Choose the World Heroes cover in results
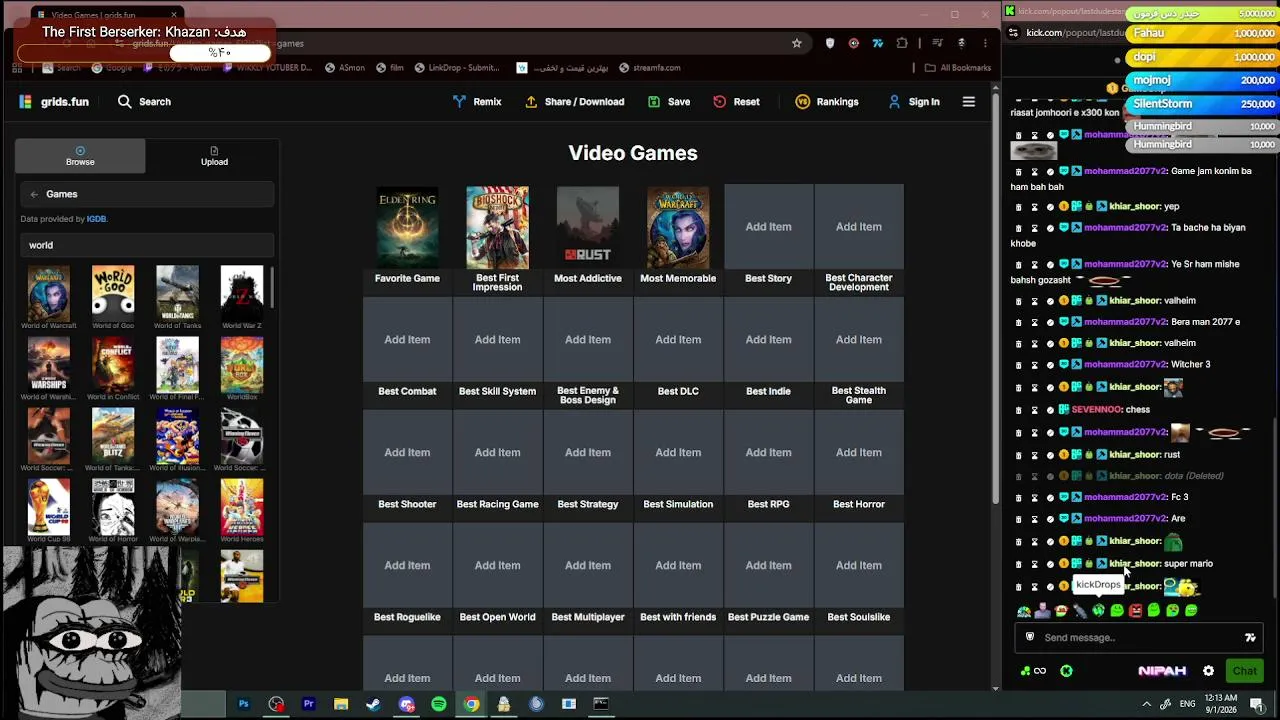This screenshot has width=1280, height=720. click(x=242, y=506)
